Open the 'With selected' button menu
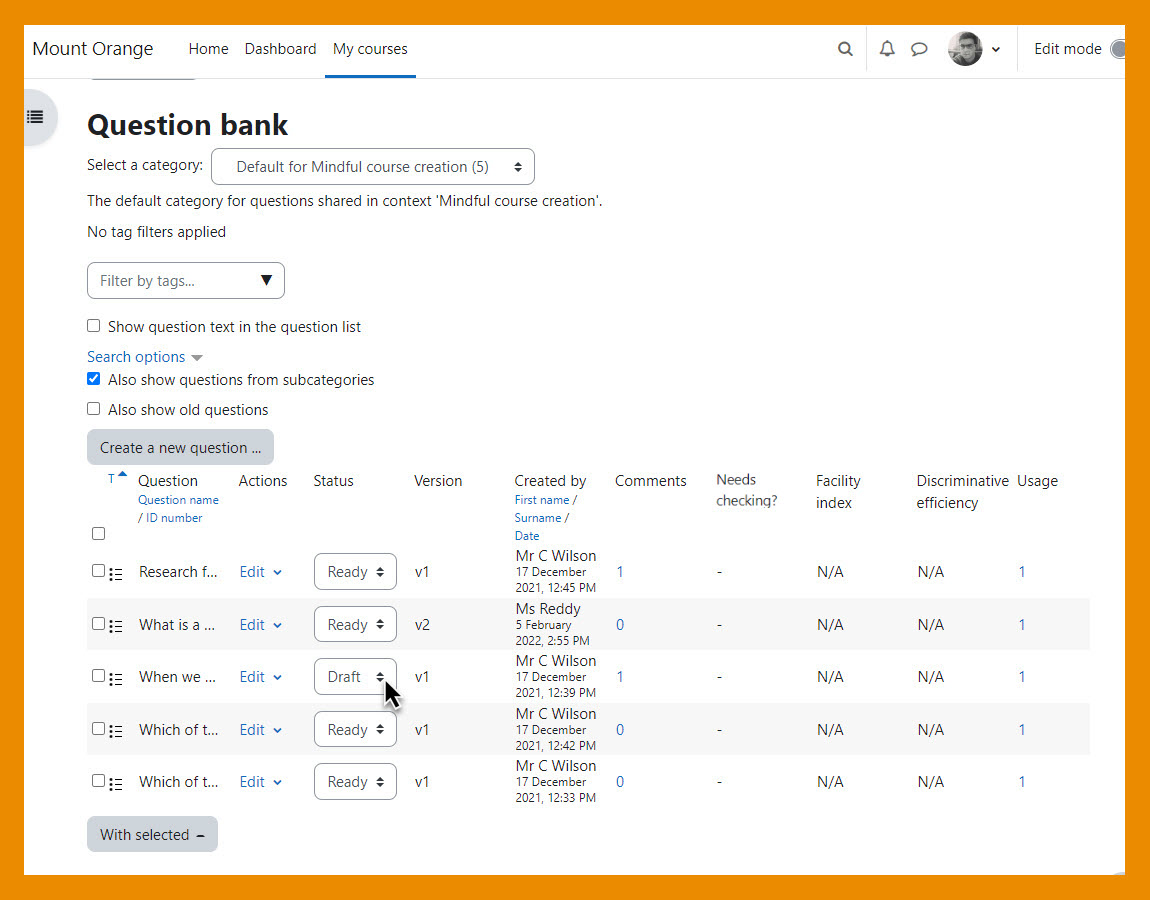This screenshot has height=900, width=1150. tap(152, 835)
